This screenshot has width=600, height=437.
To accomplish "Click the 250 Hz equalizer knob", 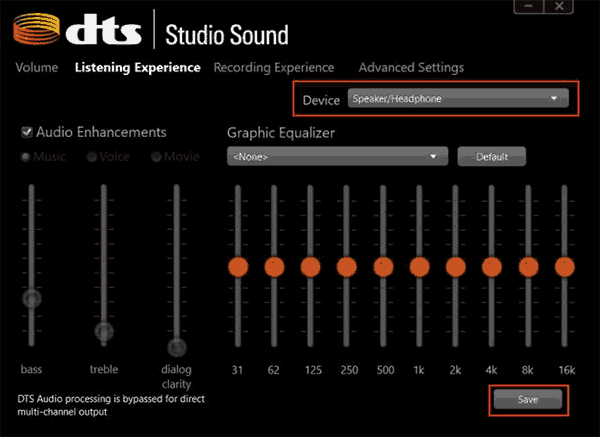I will (x=347, y=267).
